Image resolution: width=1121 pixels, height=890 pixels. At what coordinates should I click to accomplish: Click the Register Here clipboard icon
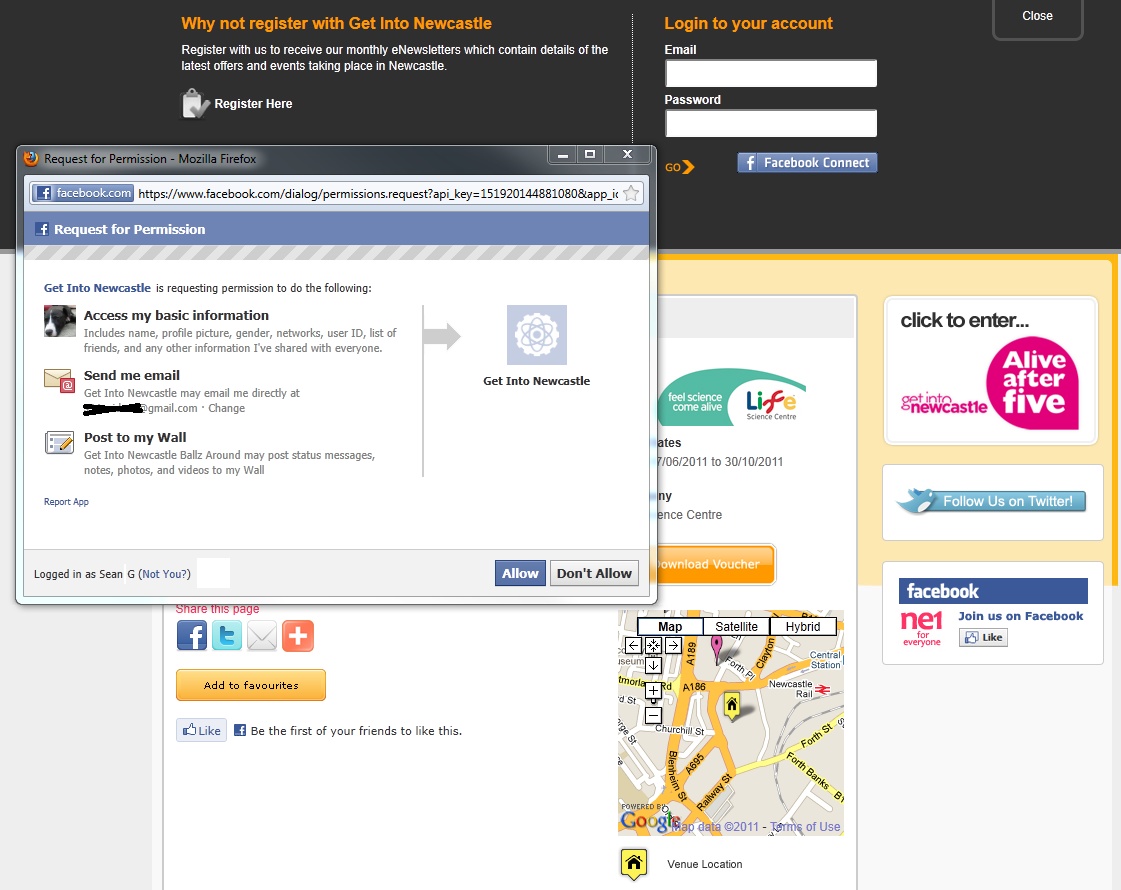tap(194, 104)
